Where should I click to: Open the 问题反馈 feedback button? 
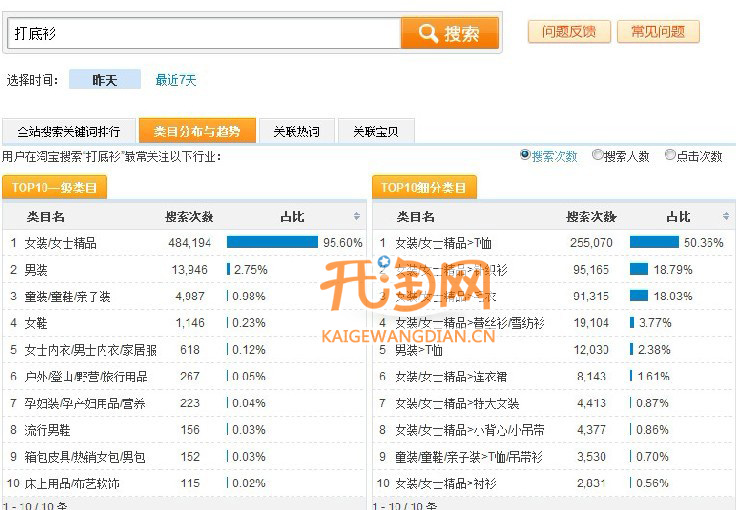coord(568,32)
